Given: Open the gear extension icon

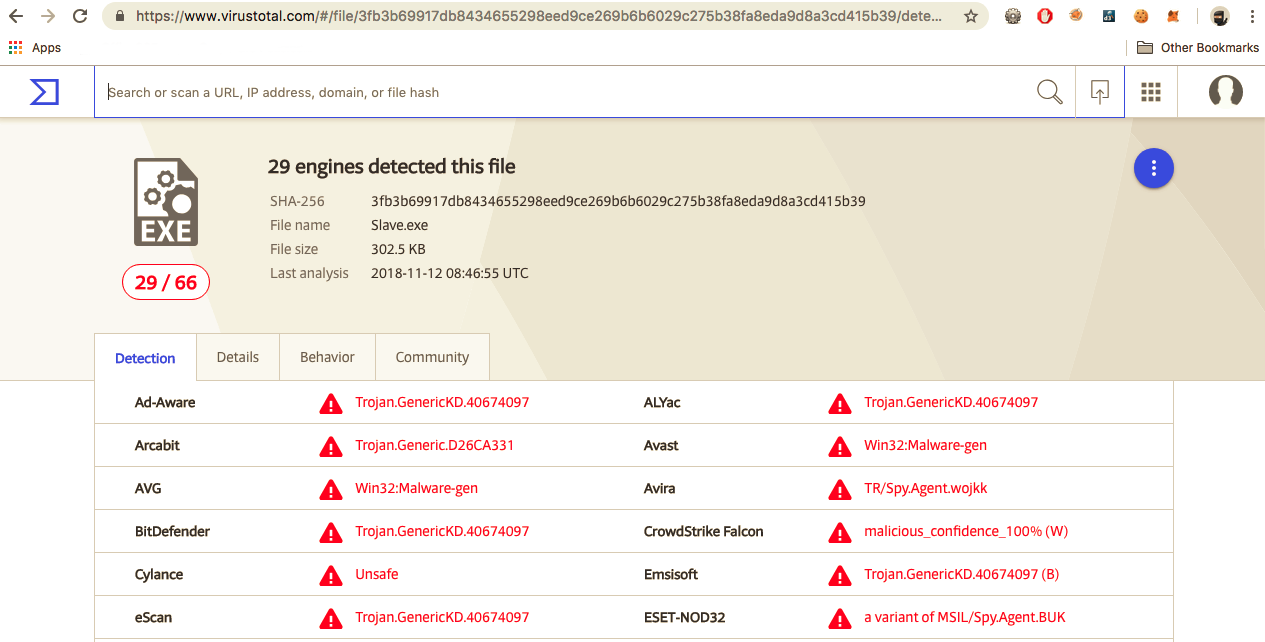Looking at the screenshot, I should (1013, 16).
